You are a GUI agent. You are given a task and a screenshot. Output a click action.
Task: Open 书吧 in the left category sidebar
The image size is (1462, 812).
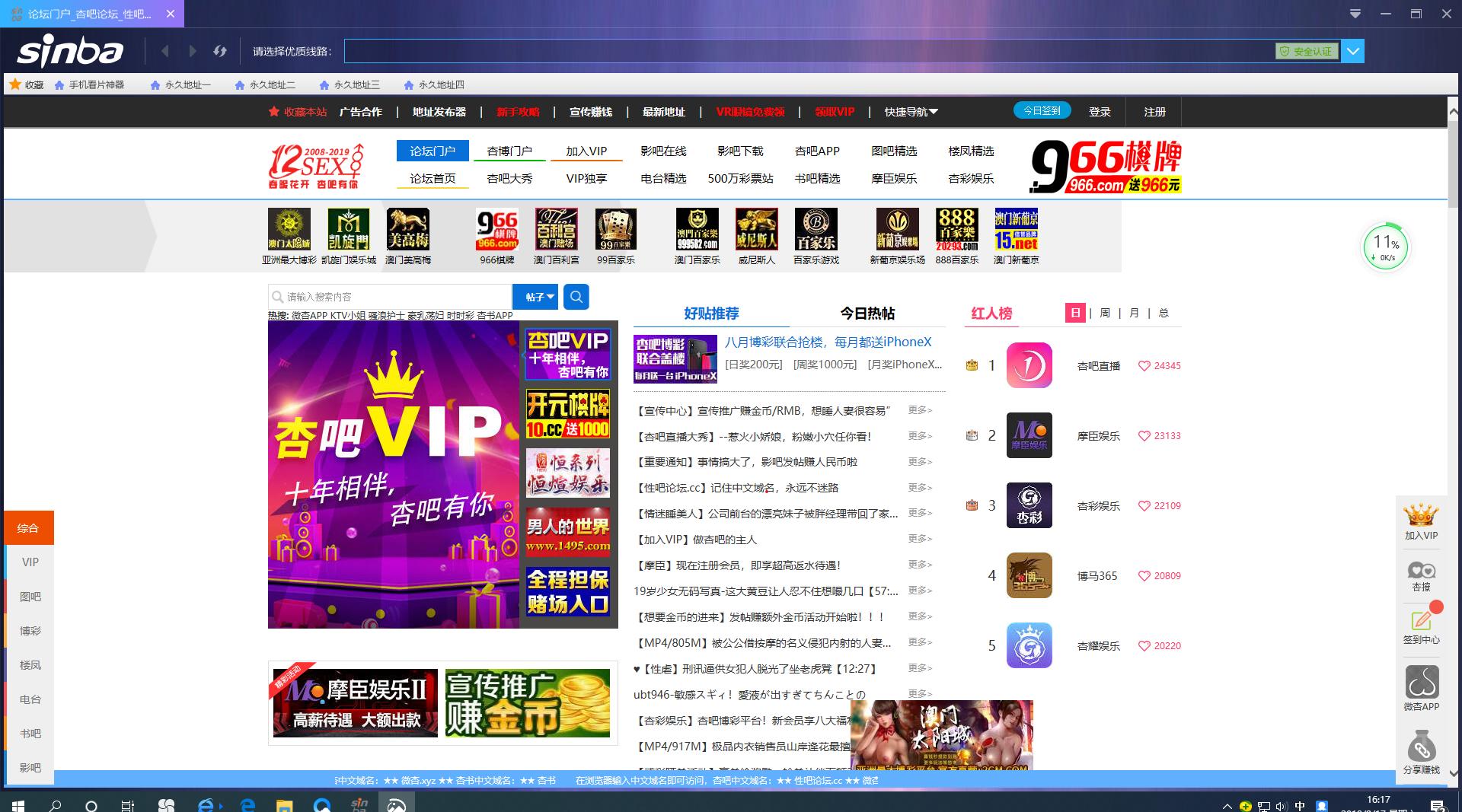pos(29,733)
